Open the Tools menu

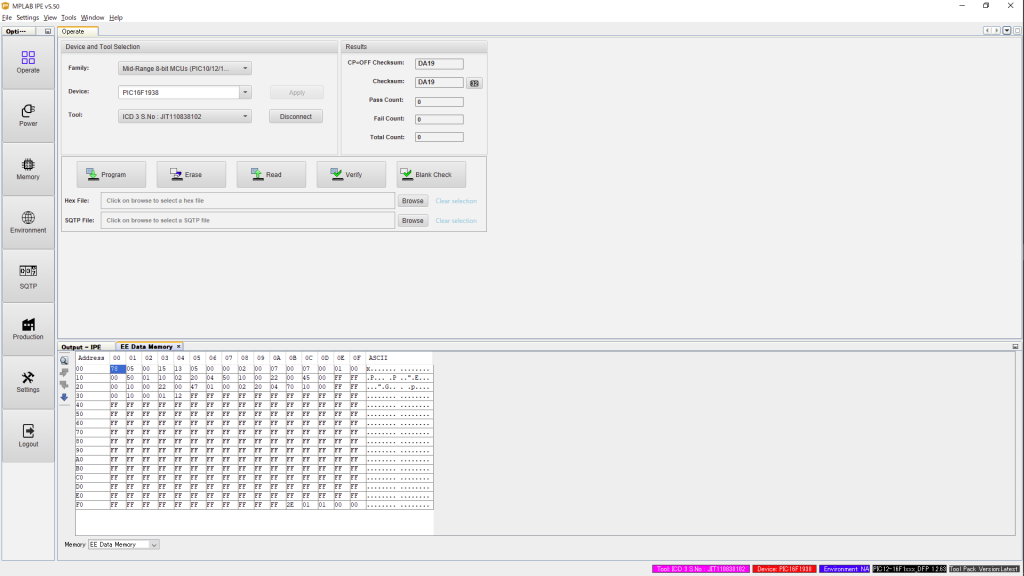69,18
